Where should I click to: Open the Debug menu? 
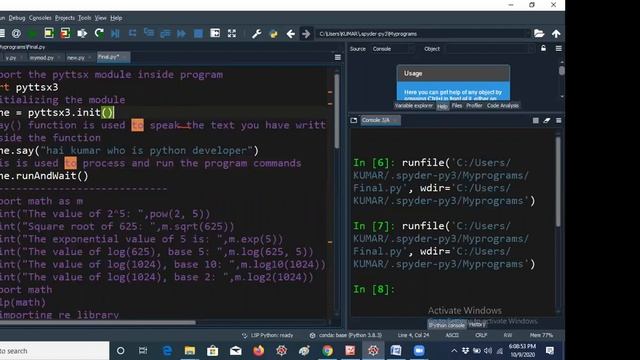tap(17, 18)
